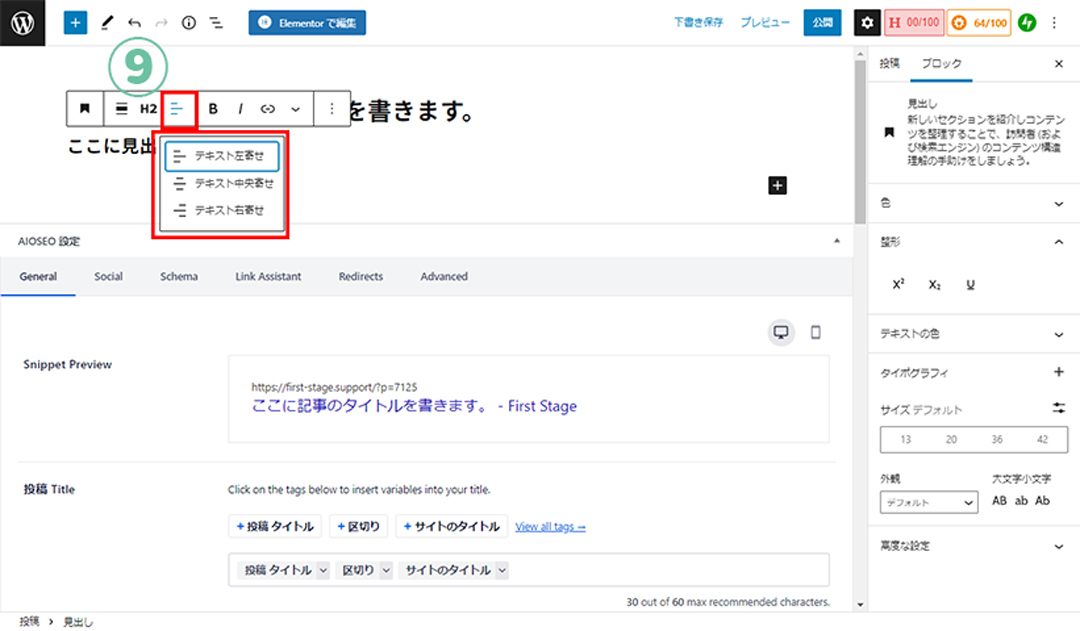1080x631 pixels.
Task: Open the block inserter plus button
Action: pos(75,23)
